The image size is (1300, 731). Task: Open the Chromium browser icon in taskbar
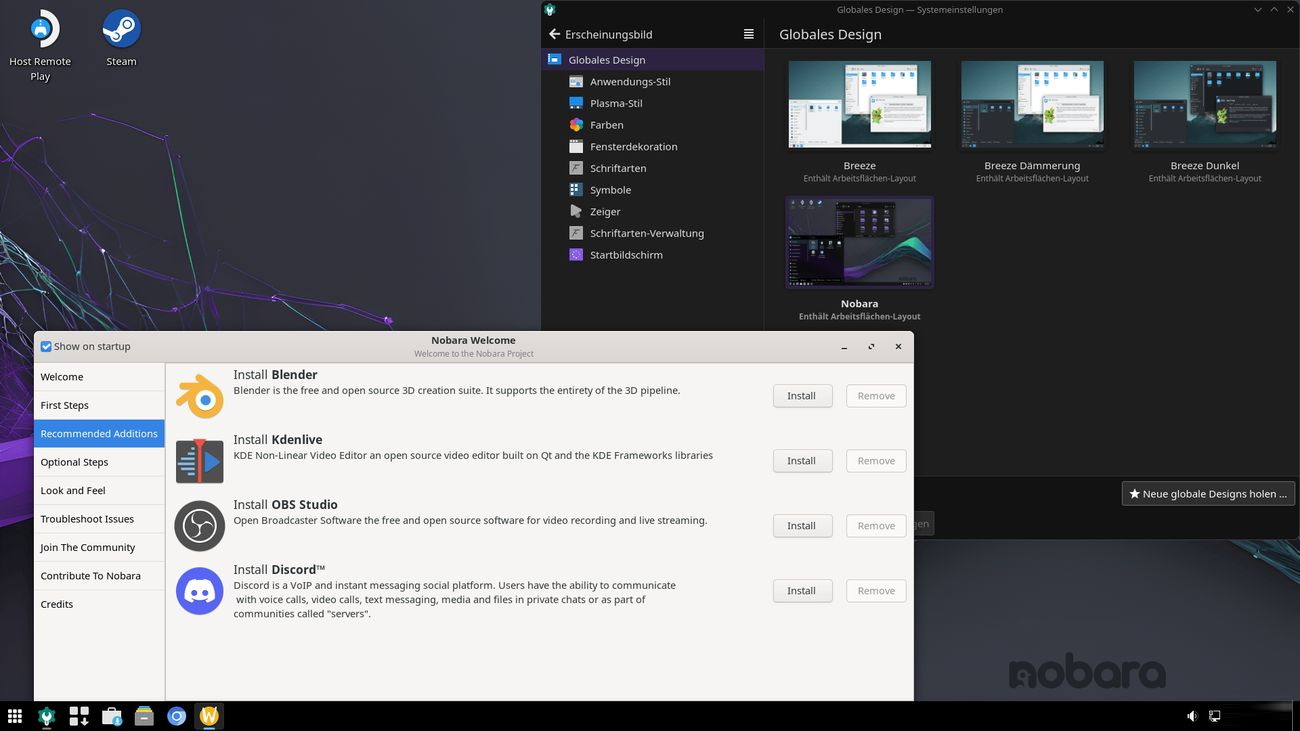(177, 716)
